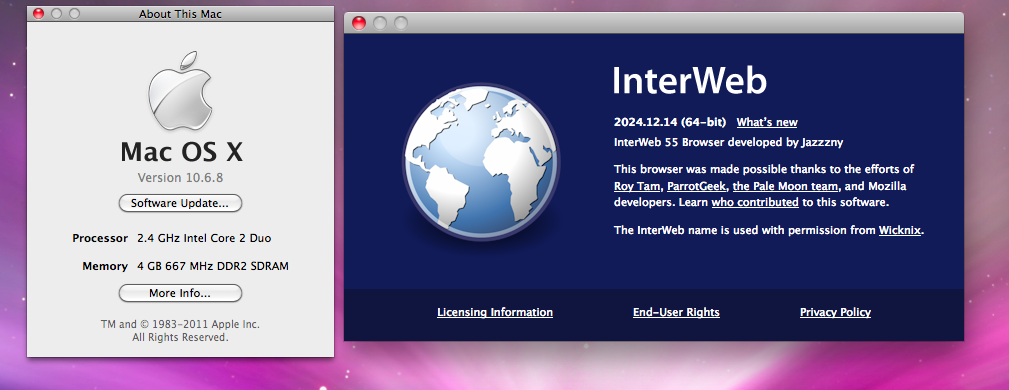
Task: Click the InterWeb heading text
Action: point(689,81)
